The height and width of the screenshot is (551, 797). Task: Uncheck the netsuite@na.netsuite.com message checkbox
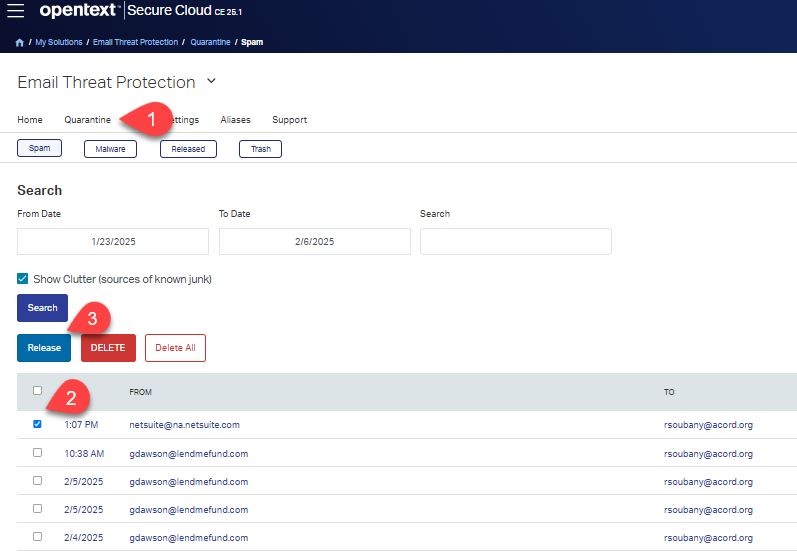38,424
